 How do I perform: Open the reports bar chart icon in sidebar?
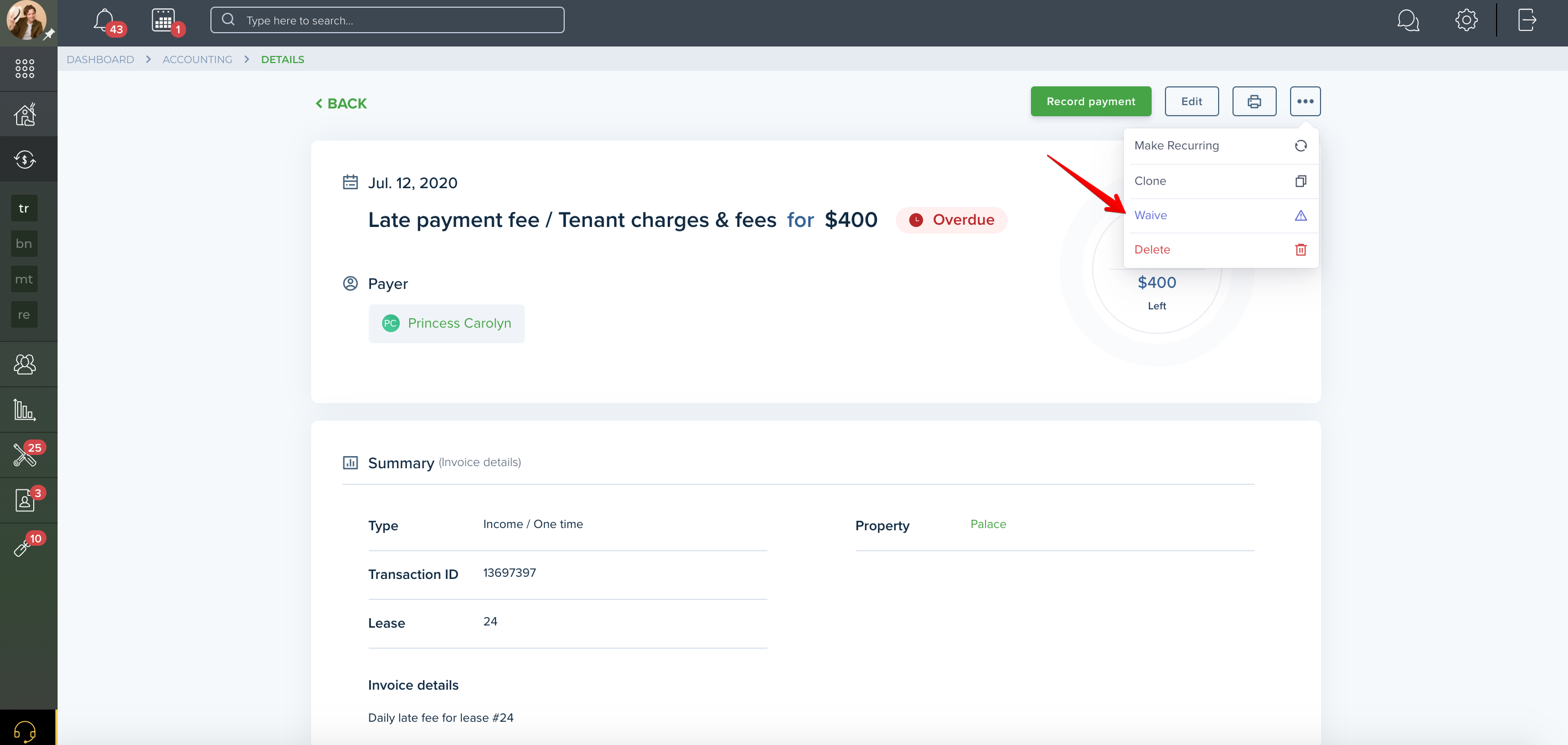pyautogui.click(x=25, y=410)
